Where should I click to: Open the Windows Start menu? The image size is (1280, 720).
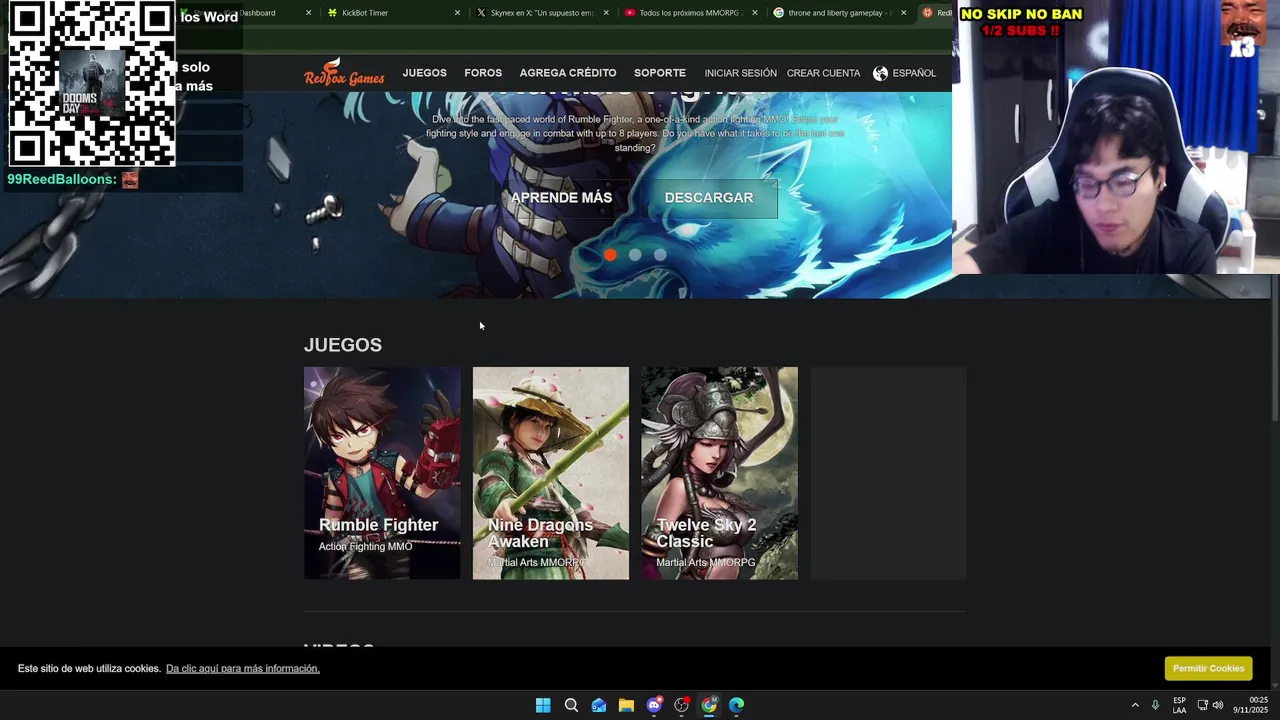click(x=543, y=705)
